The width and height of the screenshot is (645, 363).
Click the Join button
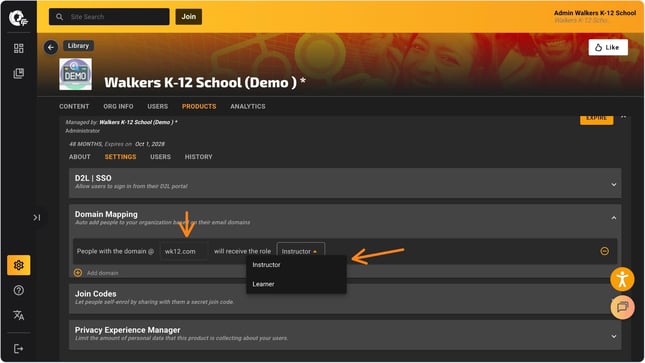(189, 16)
